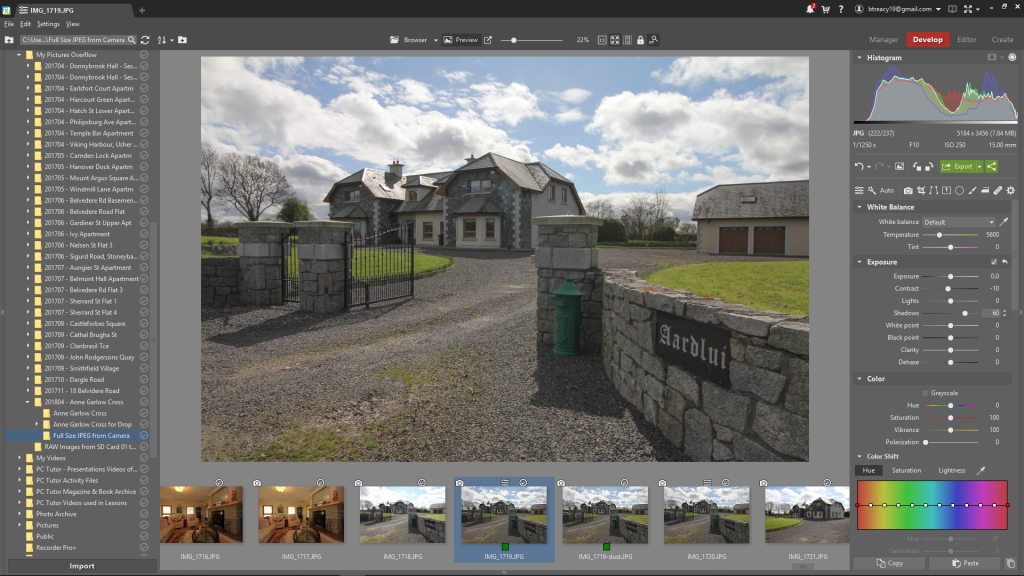Adjust the Shadows slider handle
Screen dimensions: 1024x576
click(x=965, y=313)
